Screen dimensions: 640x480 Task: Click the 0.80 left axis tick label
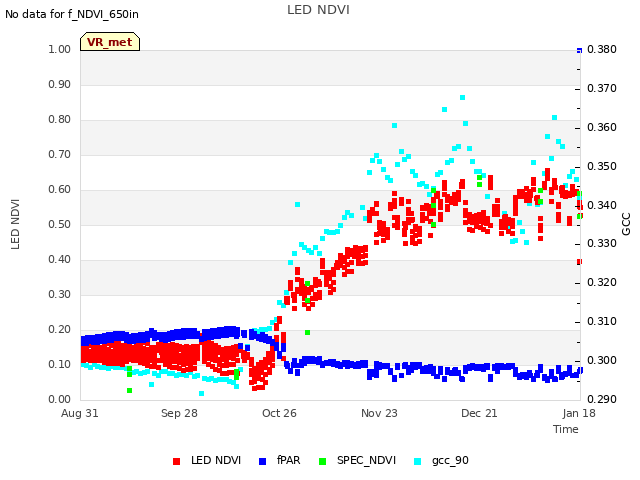60,119
